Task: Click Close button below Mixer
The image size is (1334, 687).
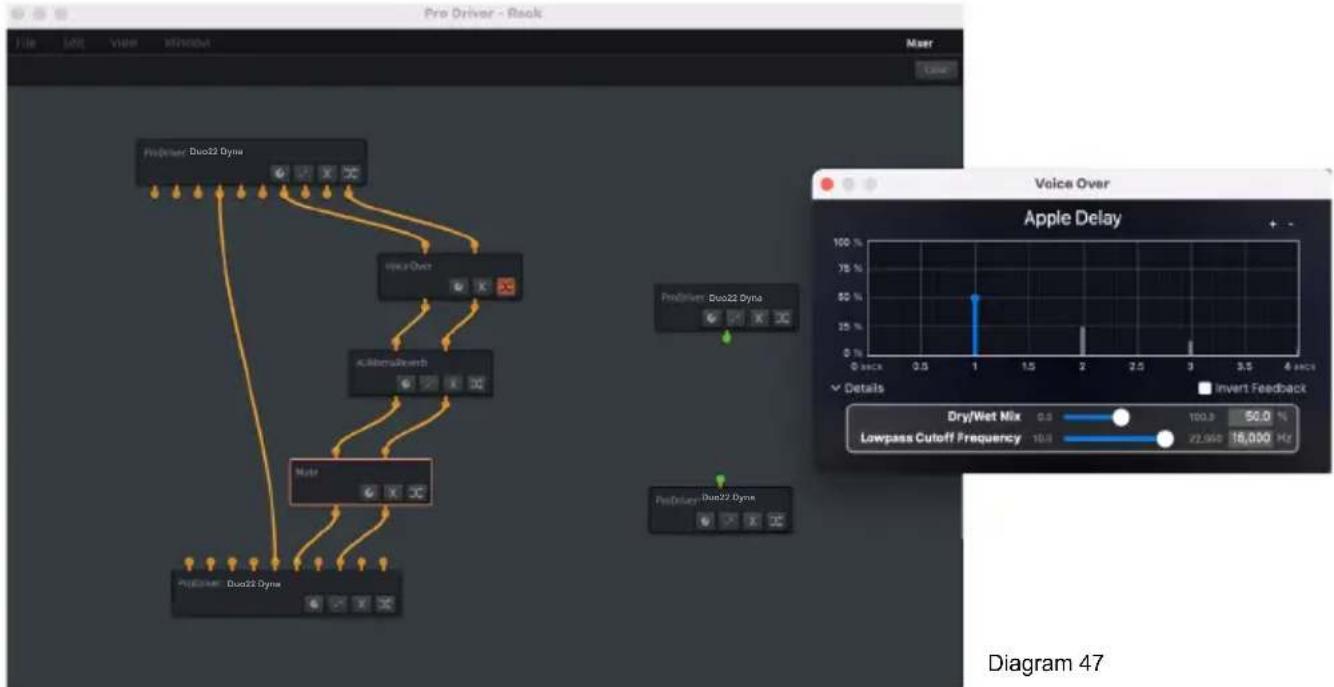Action: (x=936, y=70)
